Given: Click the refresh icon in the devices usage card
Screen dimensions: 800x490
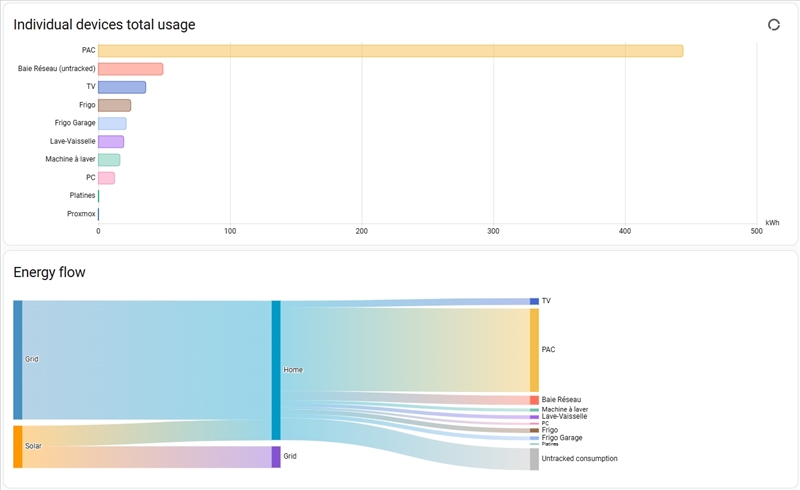Looking at the screenshot, I should (x=773, y=25).
